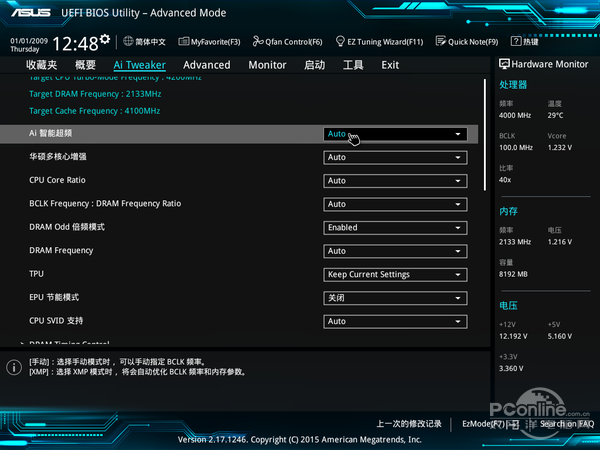This screenshot has height=450, width=600.
Task: Open Qfan Control(F6)
Action: pyautogui.click(x=287, y=41)
